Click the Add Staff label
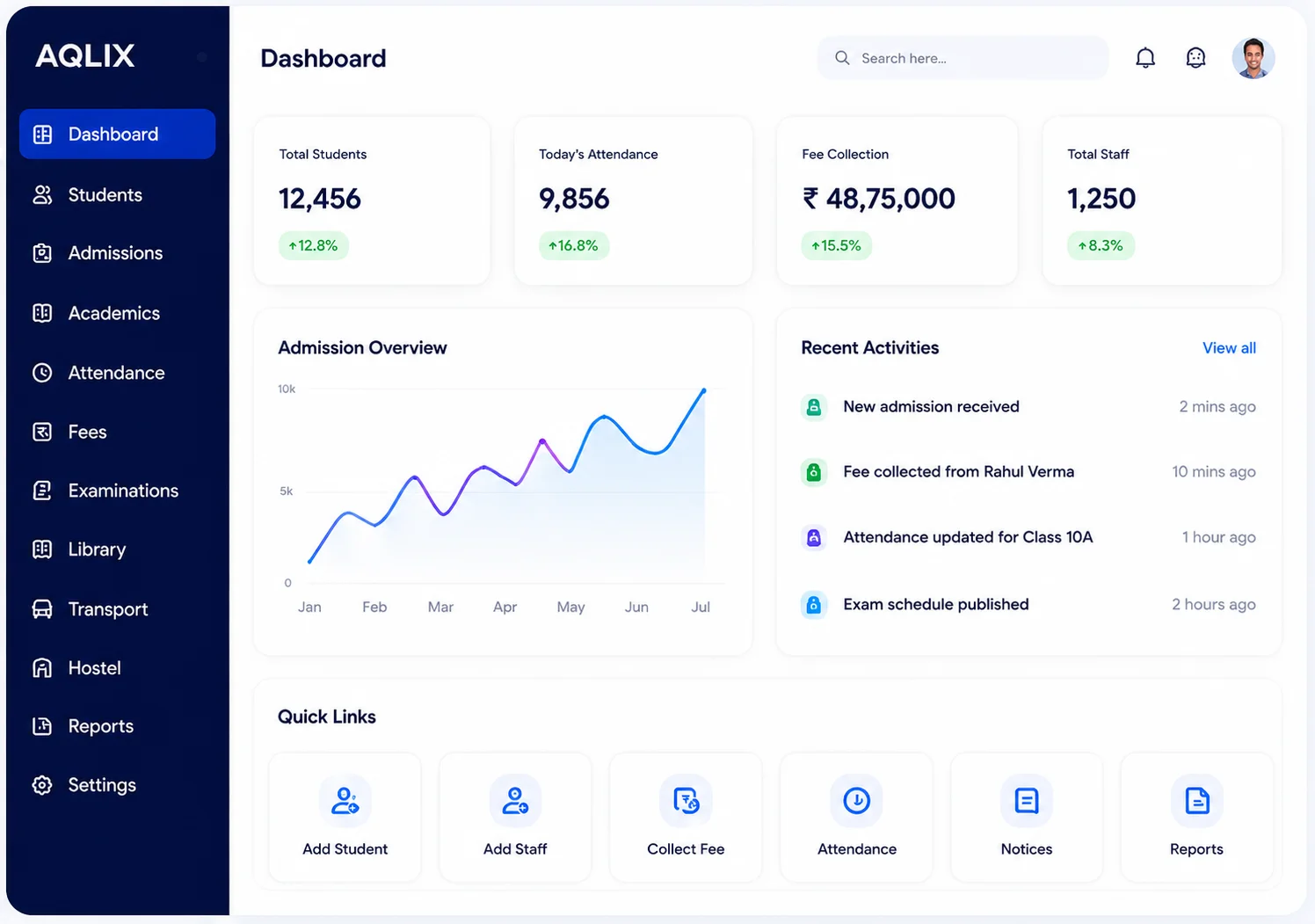1315x924 pixels. pyautogui.click(x=515, y=849)
